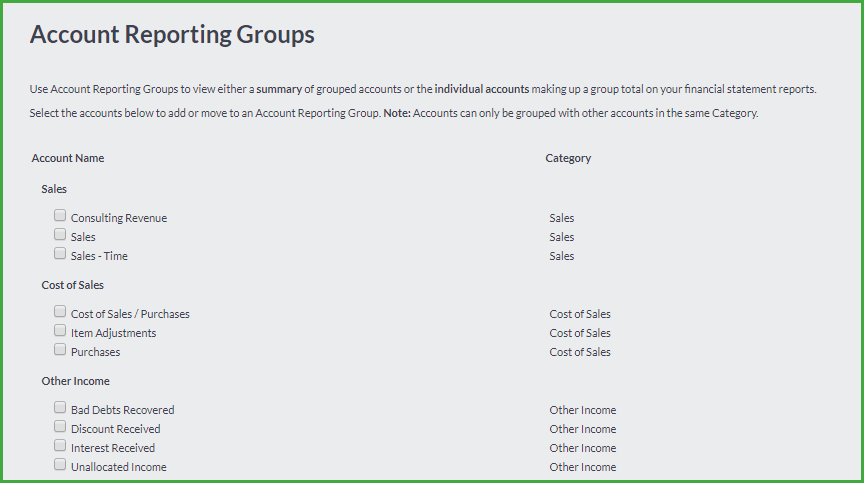Click the Sales group heading
The width and height of the screenshot is (864, 483).
tap(54, 189)
